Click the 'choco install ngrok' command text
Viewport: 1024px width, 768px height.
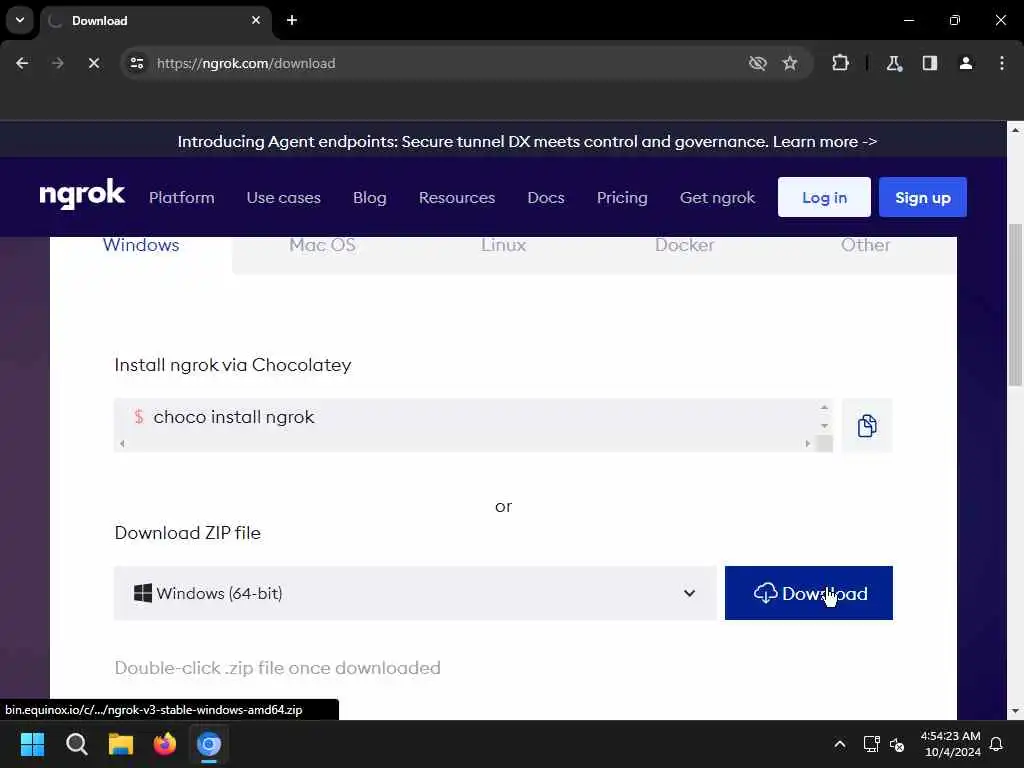click(x=234, y=417)
